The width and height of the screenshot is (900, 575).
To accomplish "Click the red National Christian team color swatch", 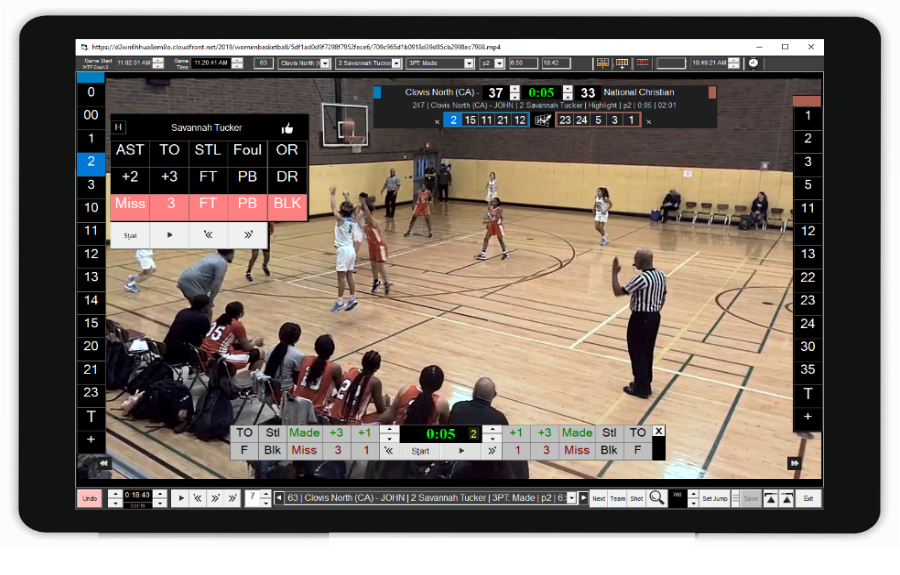I will (x=712, y=92).
